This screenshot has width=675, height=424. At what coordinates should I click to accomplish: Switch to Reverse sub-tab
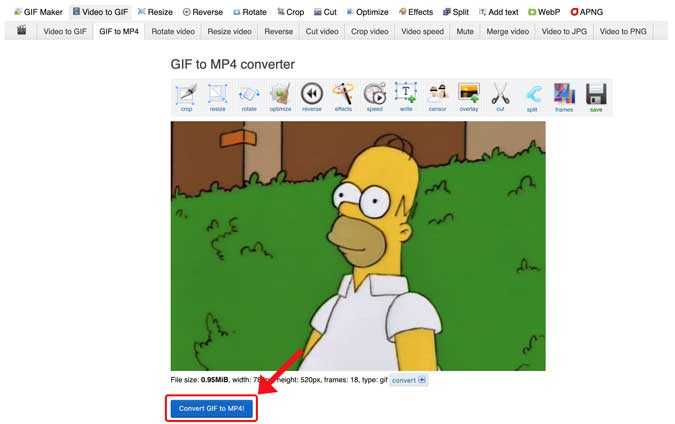[279, 31]
